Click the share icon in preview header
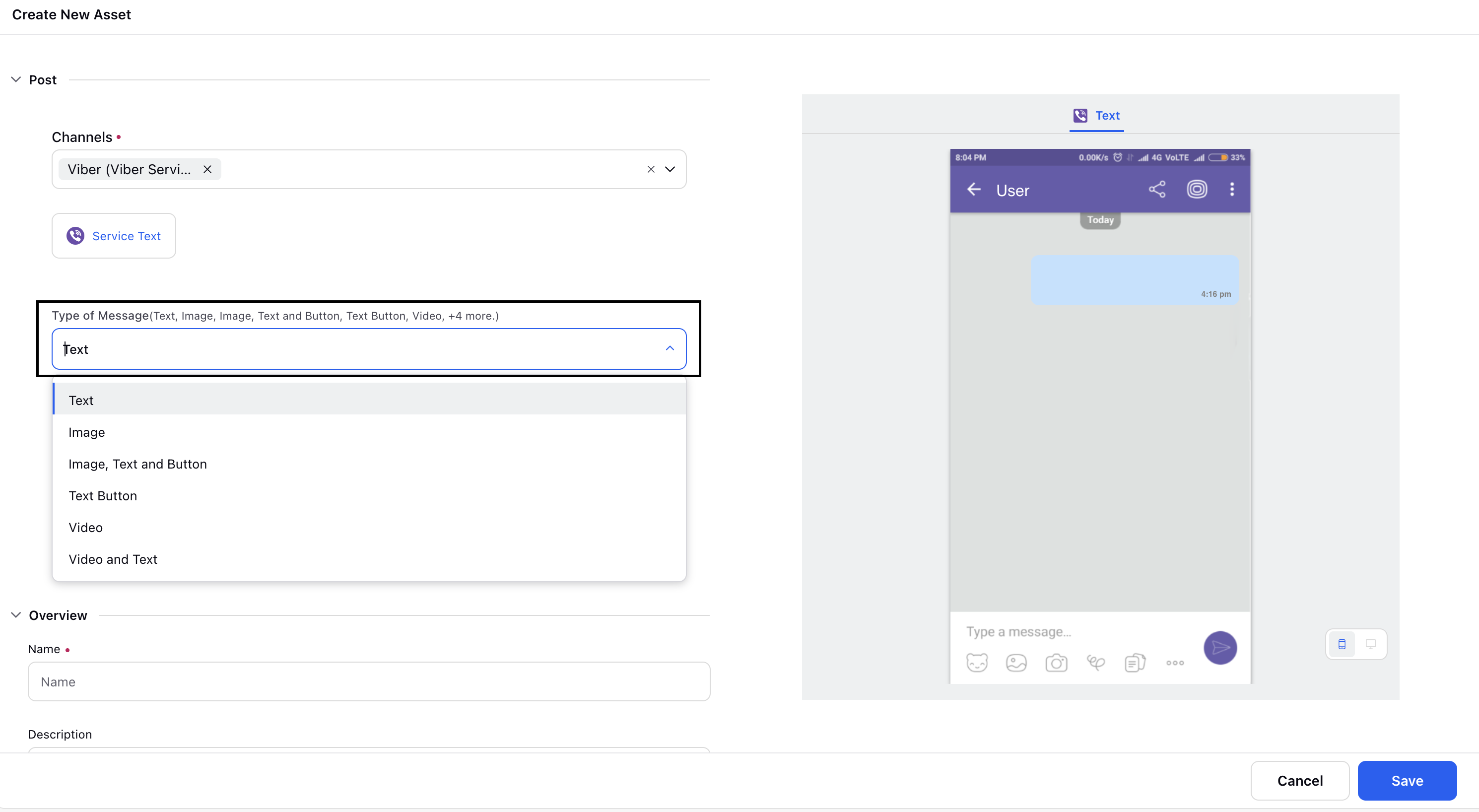1479x812 pixels. point(1157,190)
